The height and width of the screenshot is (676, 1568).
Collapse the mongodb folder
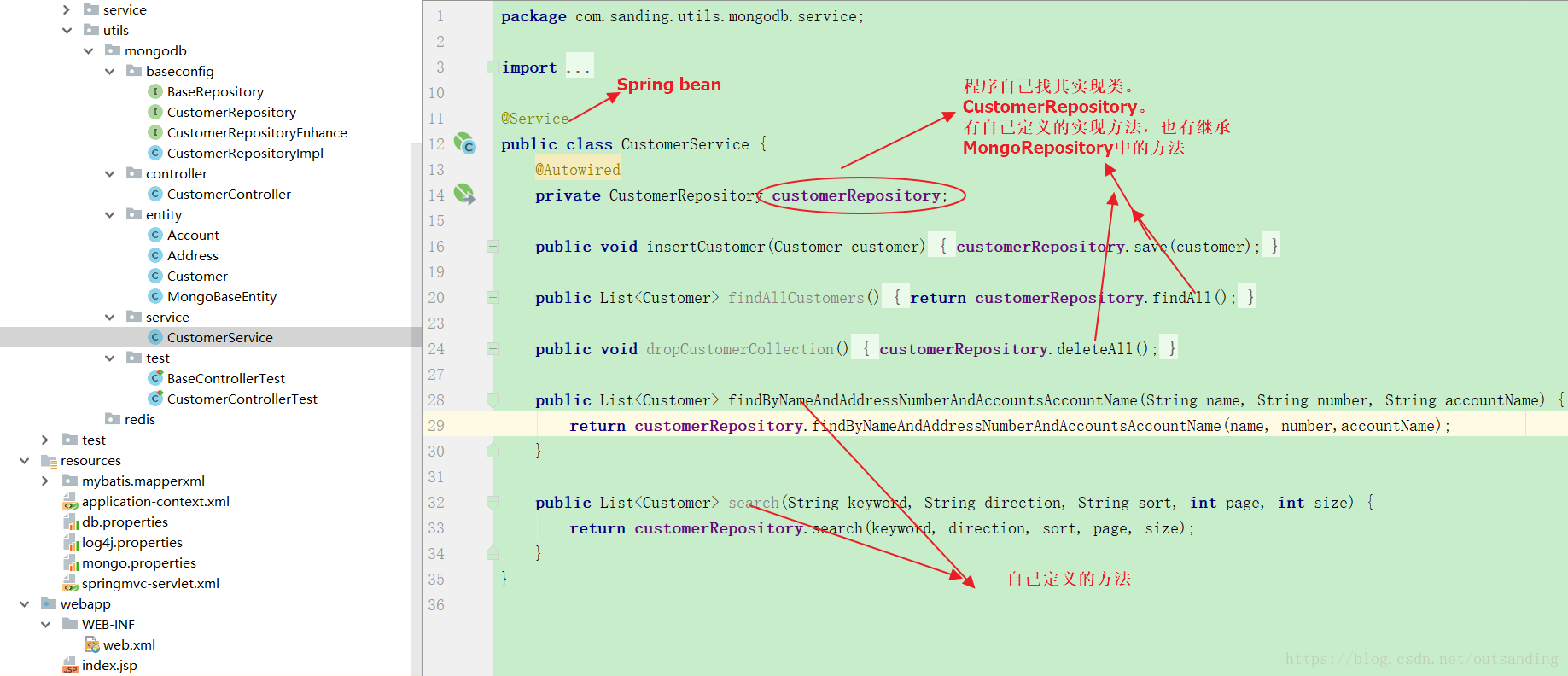tap(88, 50)
